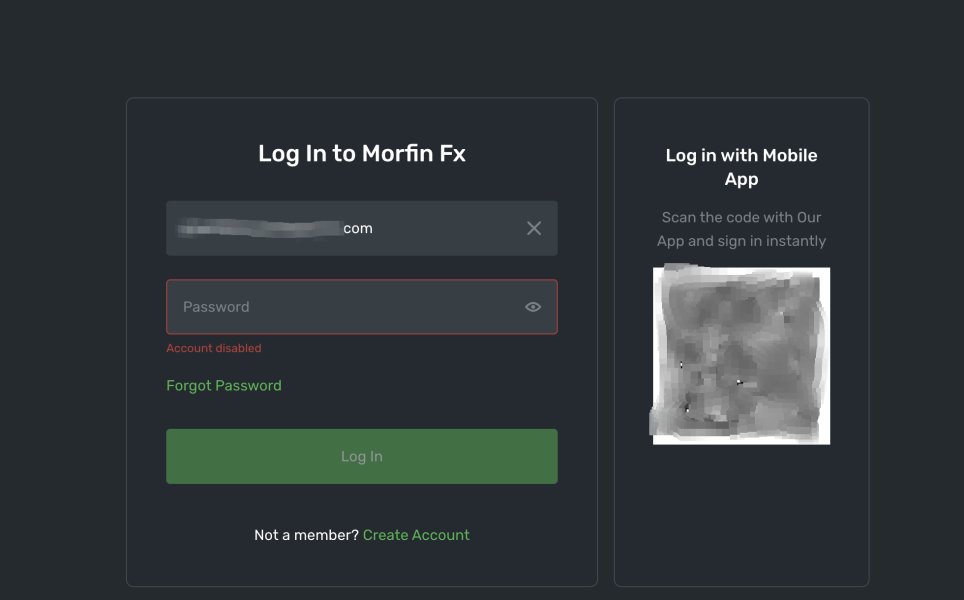This screenshot has height=600, width=964.
Task: Show password using the eye icon
Action: (x=533, y=307)
